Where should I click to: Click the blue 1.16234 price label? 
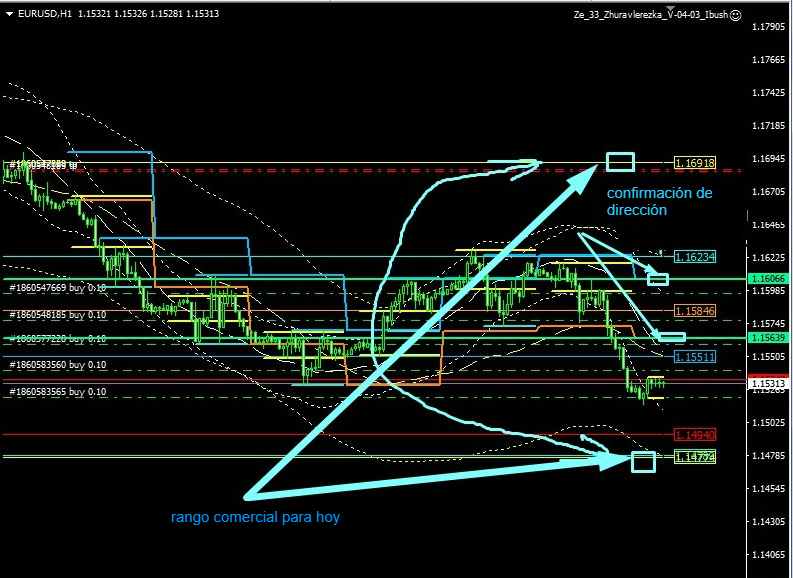[694, 257]
